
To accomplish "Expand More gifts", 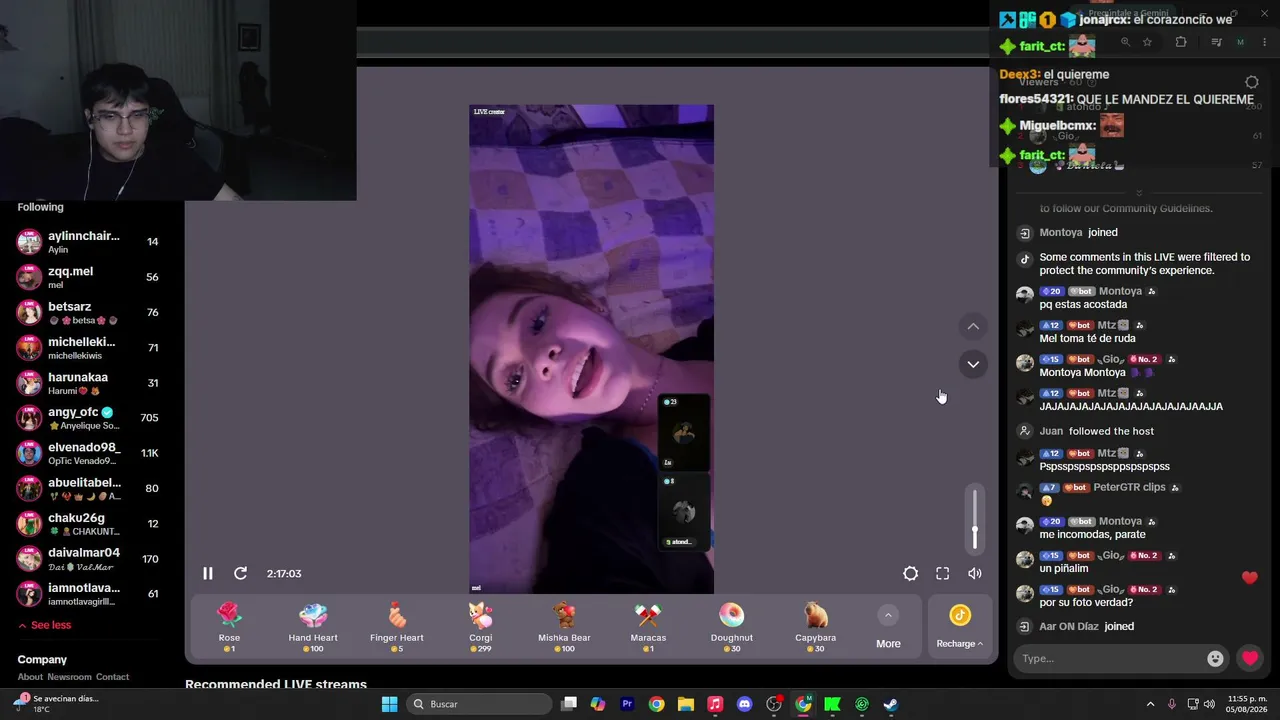I will (888, 627).
